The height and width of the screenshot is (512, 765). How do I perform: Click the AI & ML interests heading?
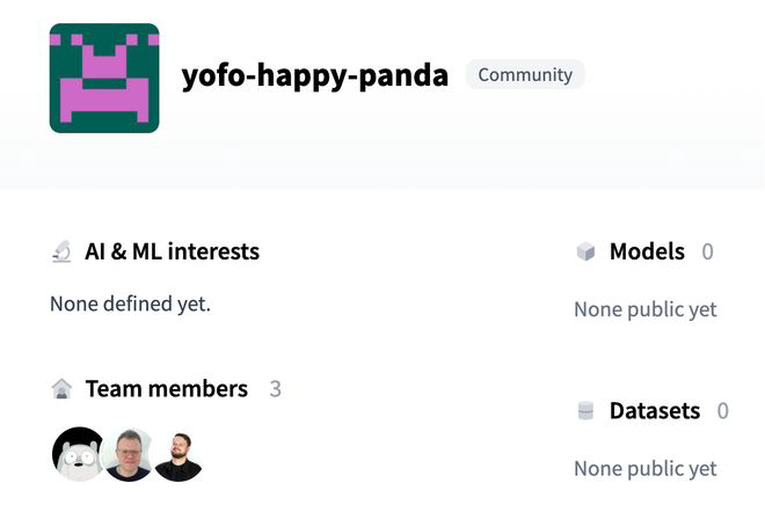[172, 252]
